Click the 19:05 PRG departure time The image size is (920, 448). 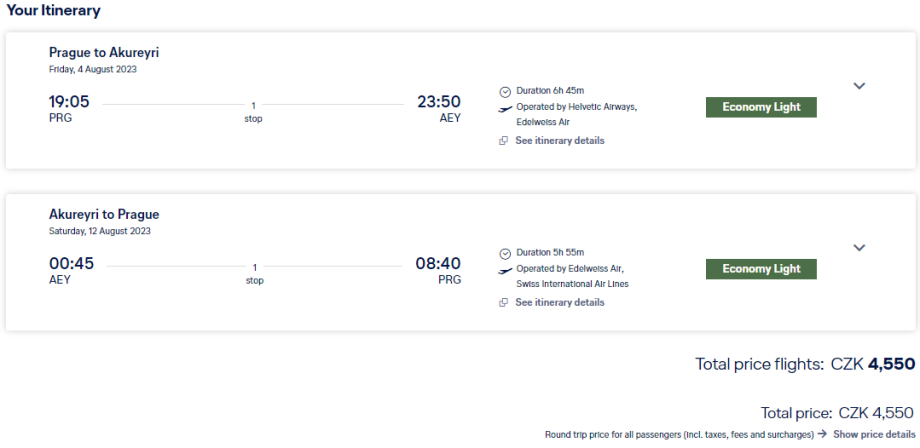69,101
